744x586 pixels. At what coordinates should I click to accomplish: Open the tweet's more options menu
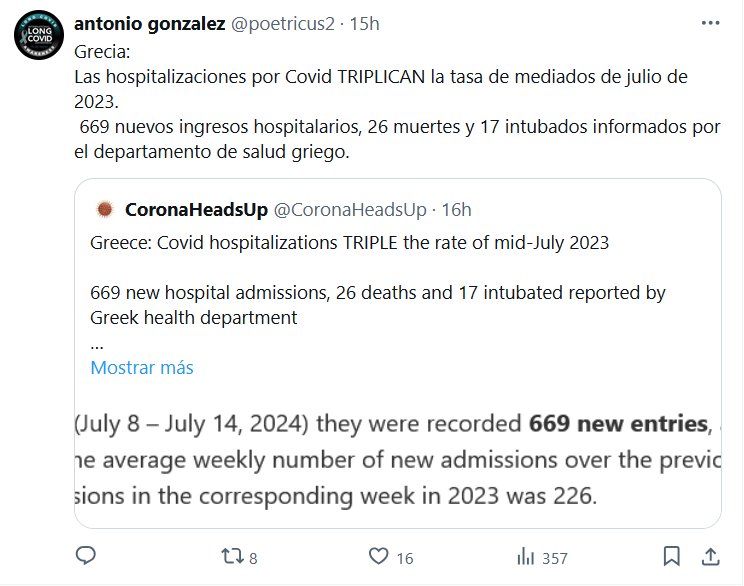point(709,24)
